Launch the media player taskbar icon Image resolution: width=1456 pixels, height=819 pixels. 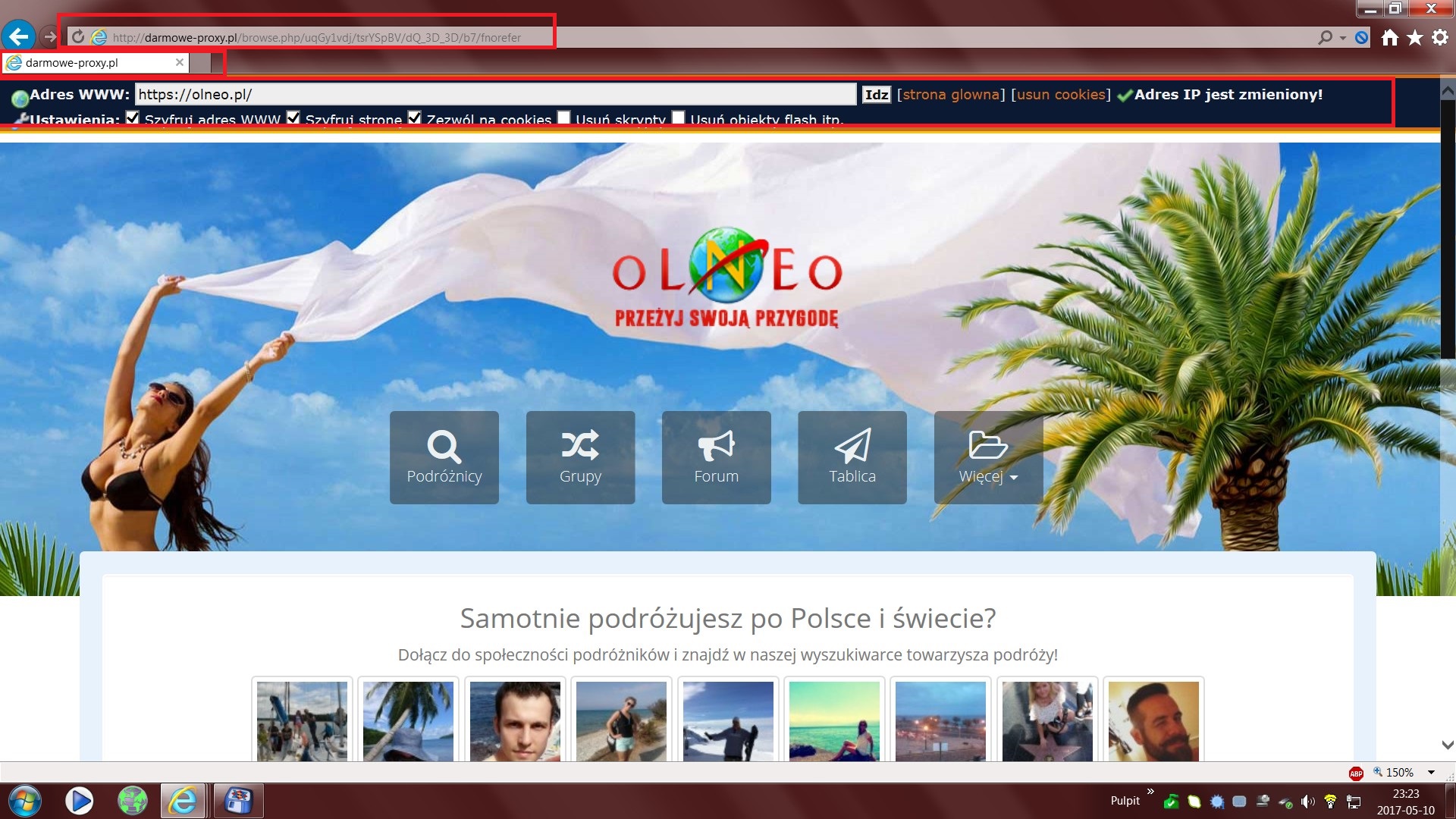79,801
